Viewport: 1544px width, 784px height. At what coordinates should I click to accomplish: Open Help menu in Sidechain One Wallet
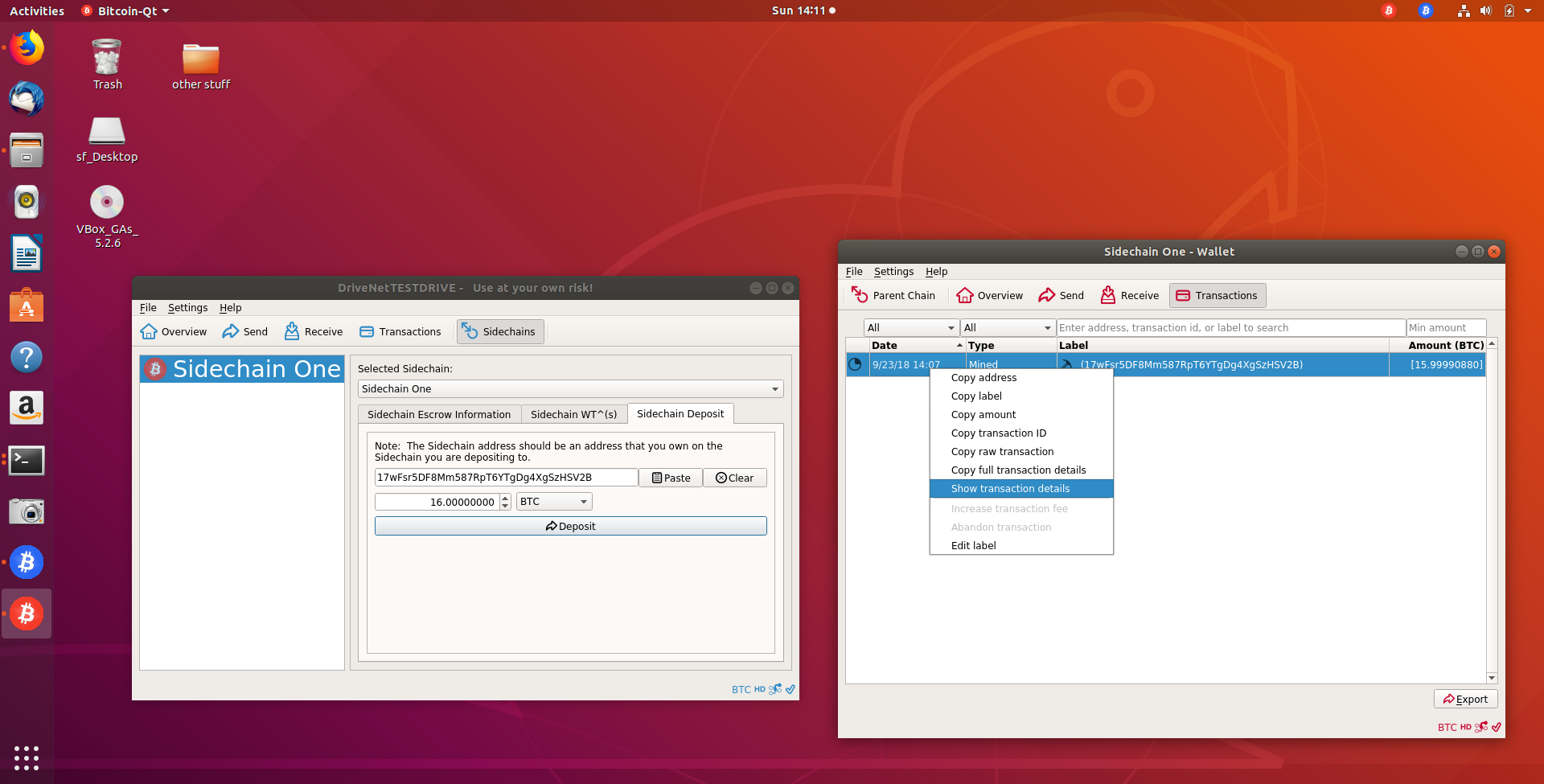pyautogui.click(x=936, y=271)
